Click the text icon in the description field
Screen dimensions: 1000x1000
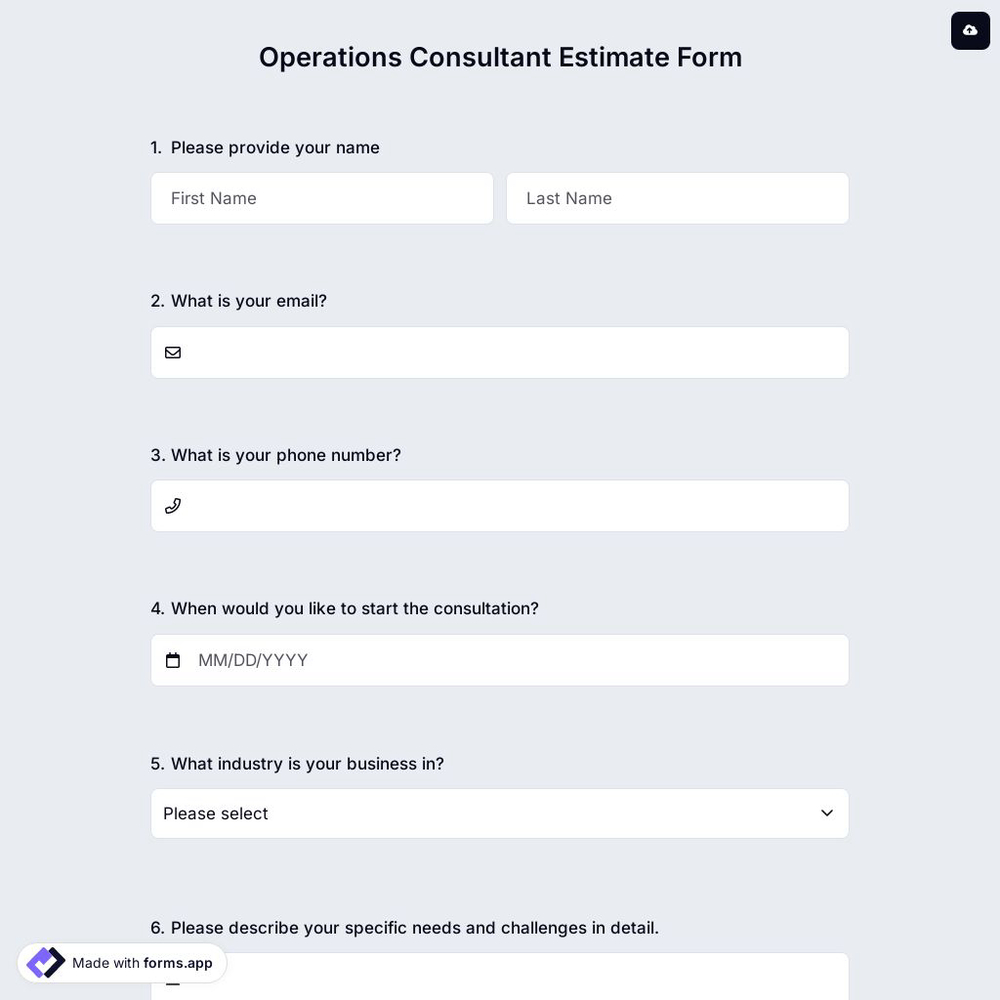coord(173,982)
